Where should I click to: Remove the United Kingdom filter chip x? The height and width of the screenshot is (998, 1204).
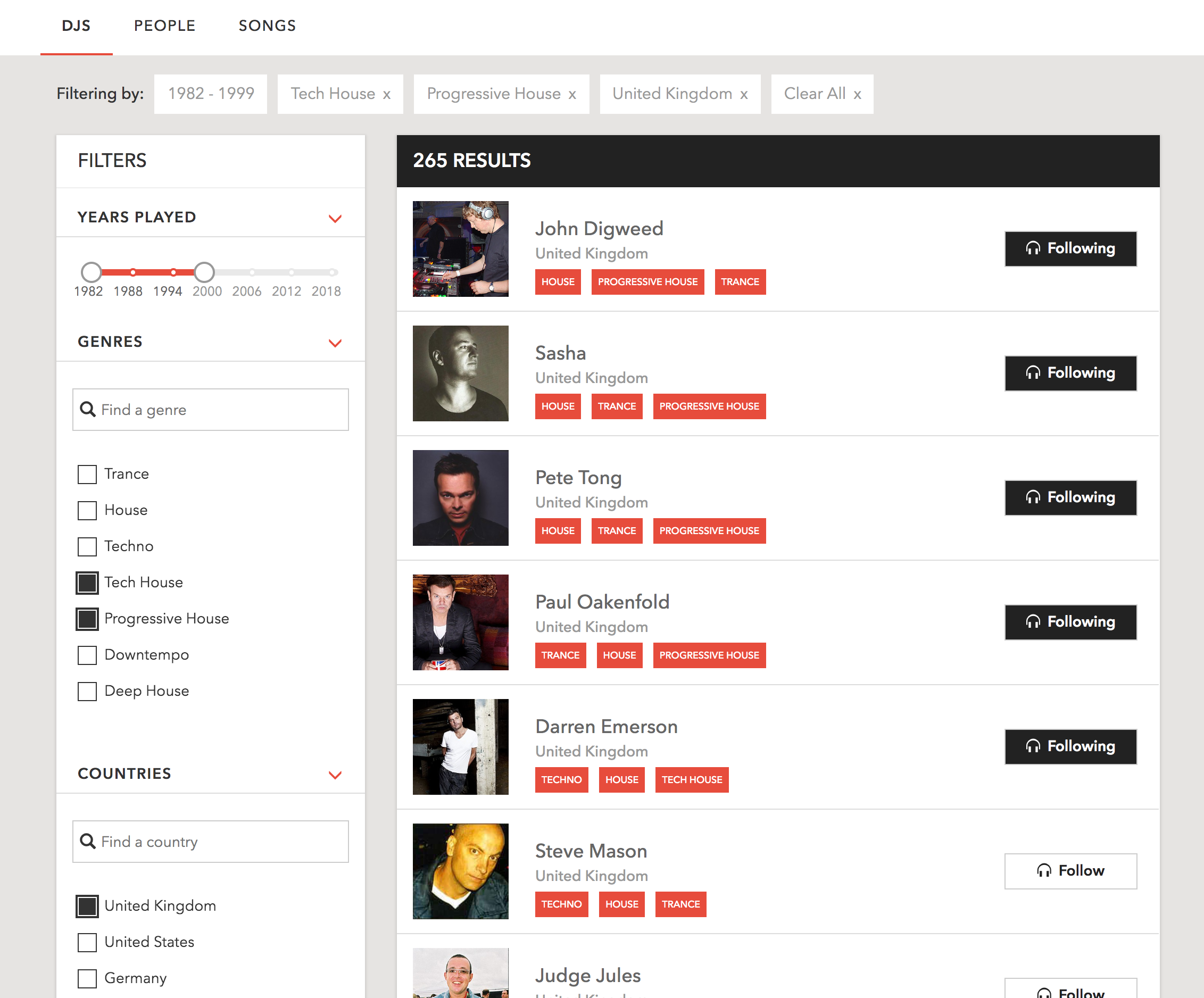(744, 95)
